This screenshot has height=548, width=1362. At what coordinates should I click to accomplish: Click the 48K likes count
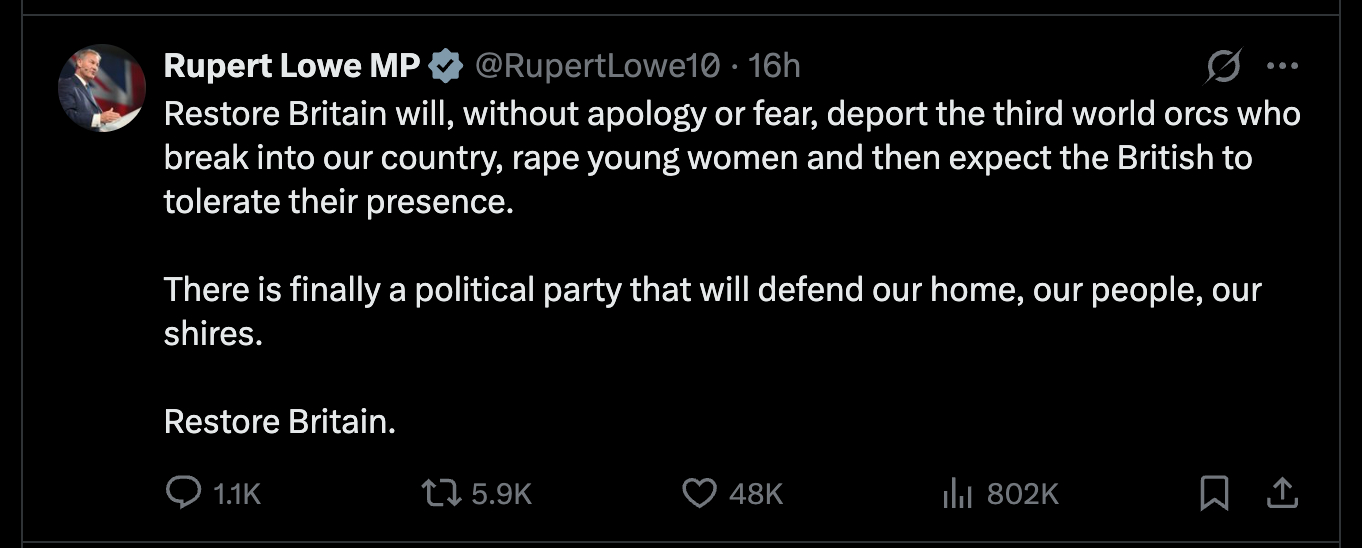pos(756,493)
